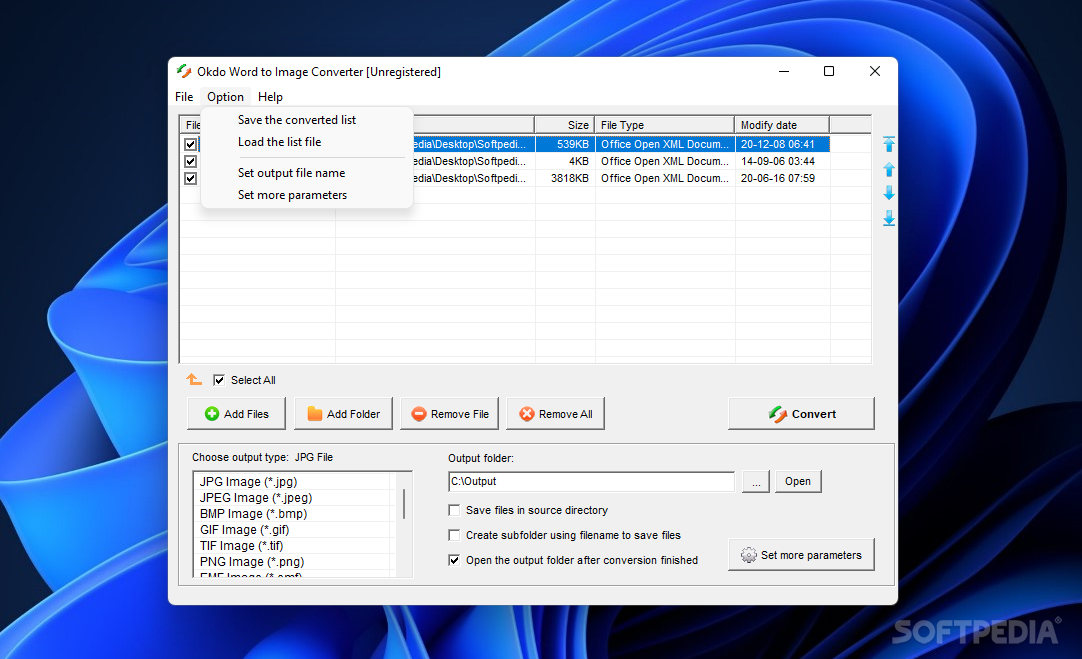Close the Option menu

point(225,97)
